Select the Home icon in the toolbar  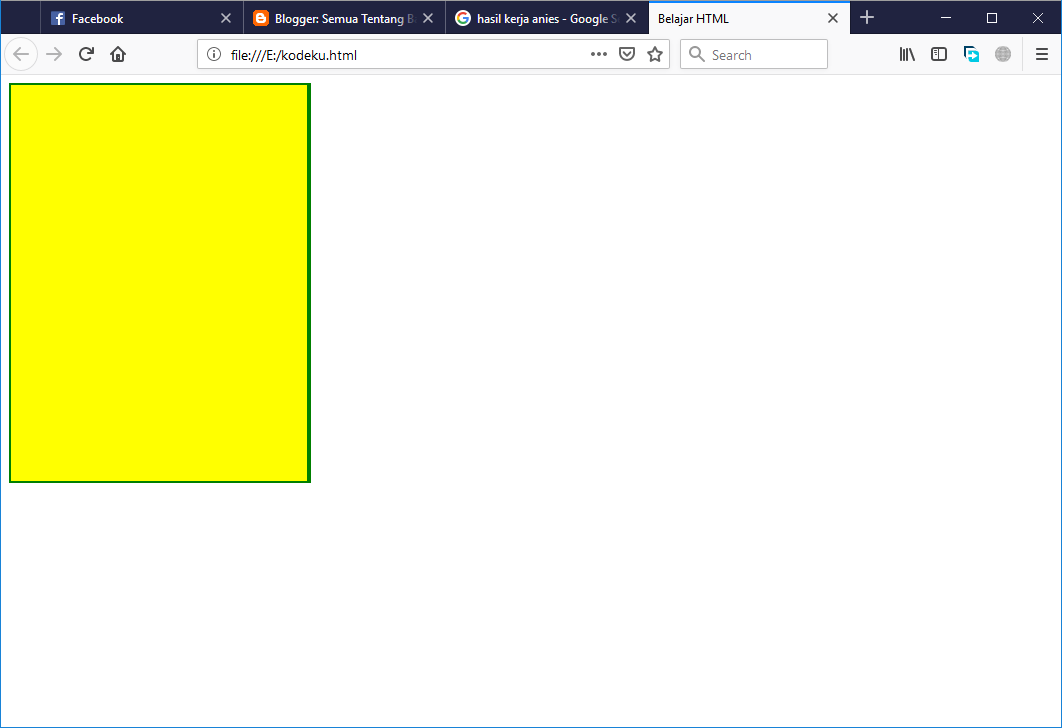(117, 54)
